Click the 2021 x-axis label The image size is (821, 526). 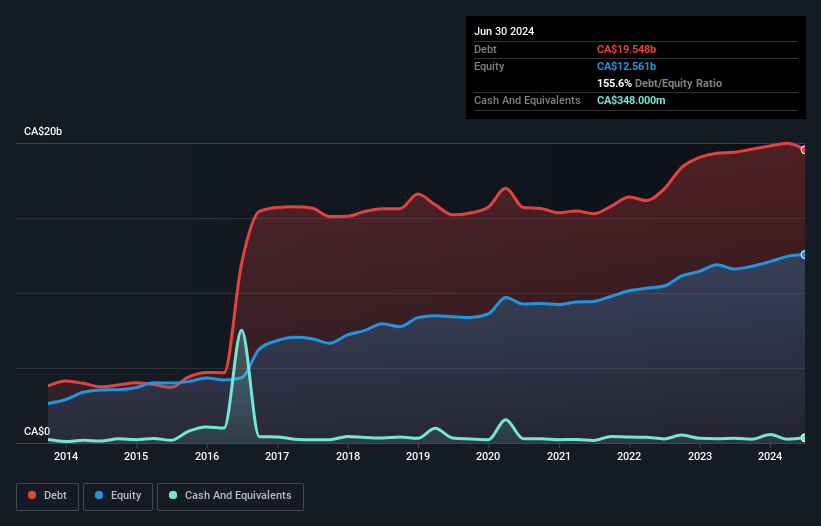coord(559,456)
